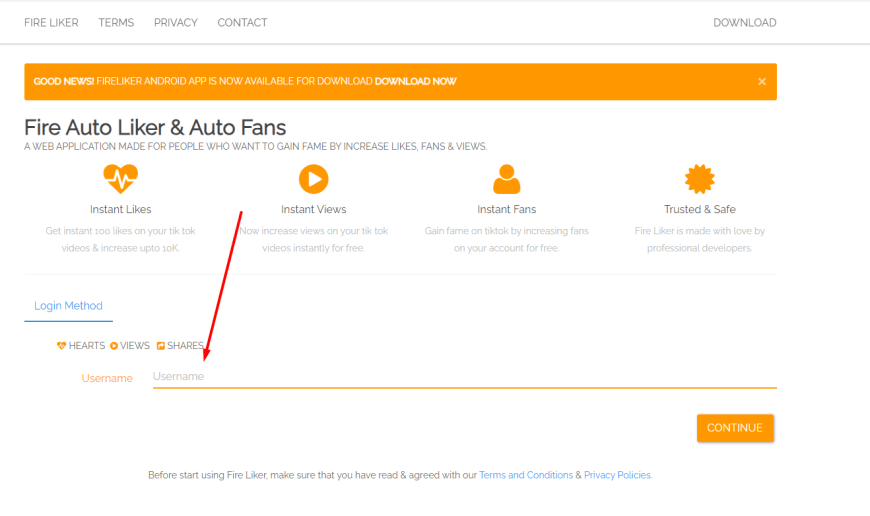
Task: Open the Contact page
Action: pyautogui.click(x=242, y=22)
